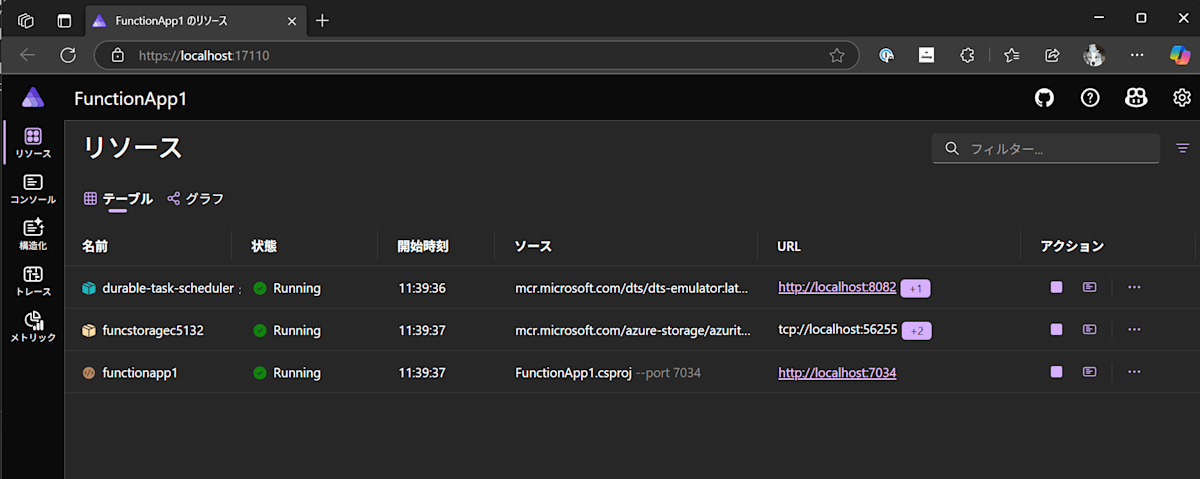
Task: Sort by the 開始時刻 column header
Action: [x=424, y=246]
